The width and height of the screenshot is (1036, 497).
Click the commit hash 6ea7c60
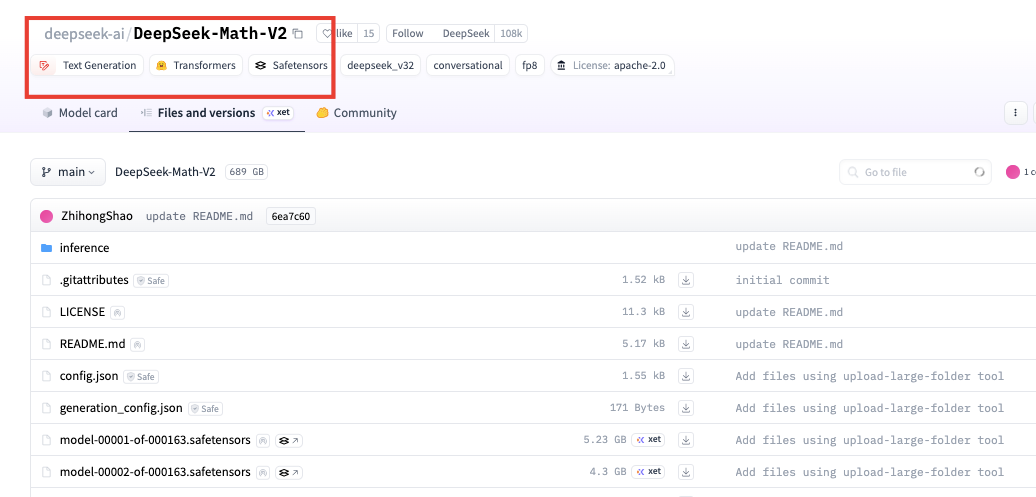click(290, 216)
